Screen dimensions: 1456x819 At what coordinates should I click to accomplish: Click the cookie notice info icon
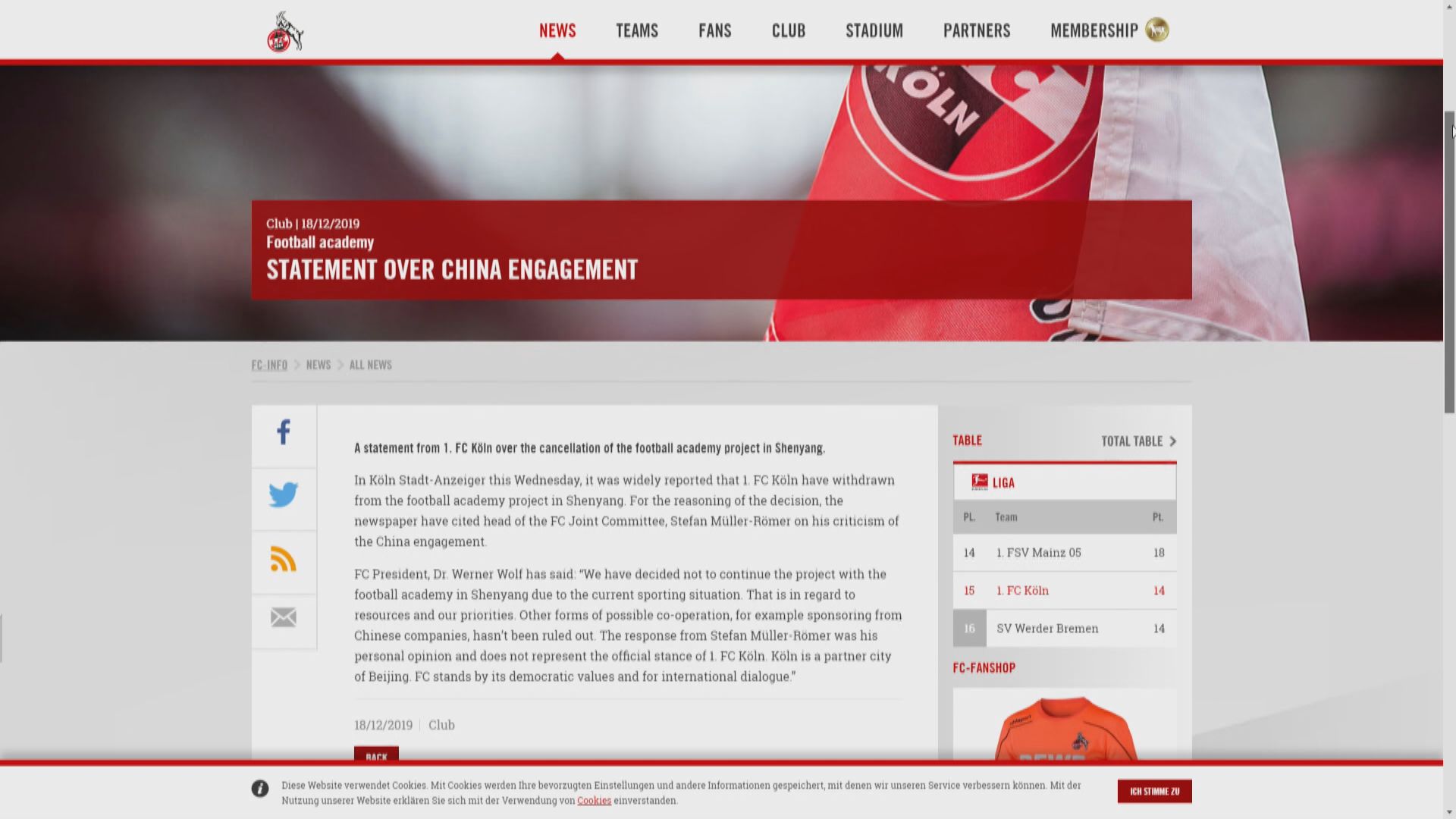click(260, 789)
